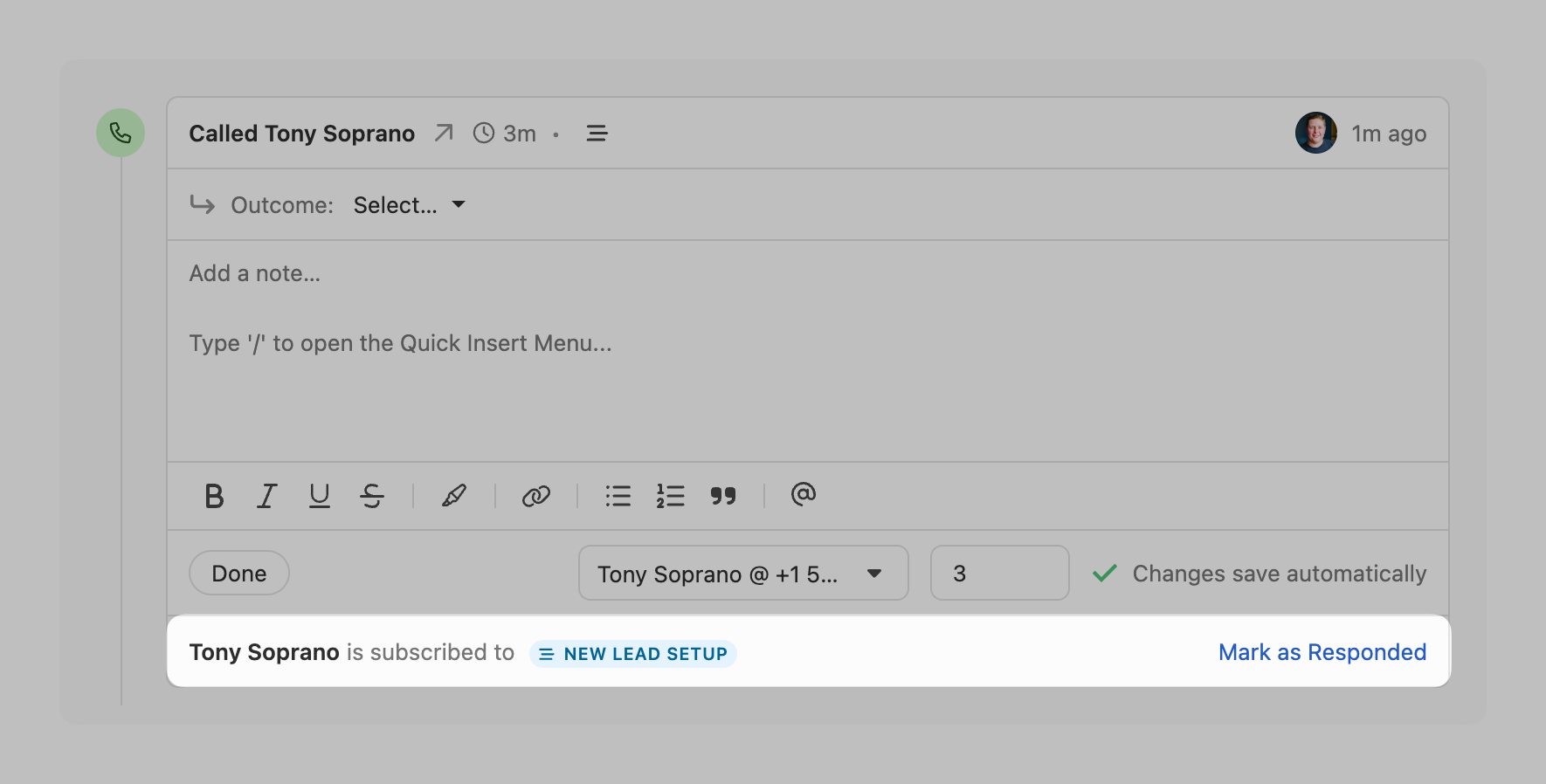Insert a block quote
The height and width of the screenshot is (784, 1546).
(723, 496)
